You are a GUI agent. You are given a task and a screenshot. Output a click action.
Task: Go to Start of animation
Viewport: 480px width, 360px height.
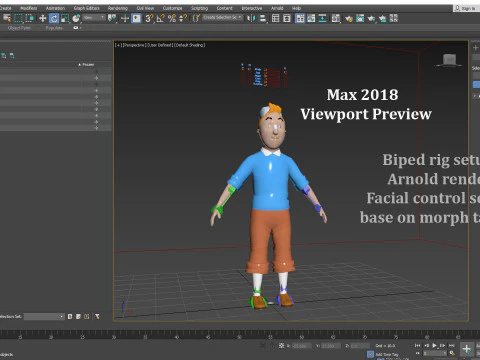[x=417, y=345]
